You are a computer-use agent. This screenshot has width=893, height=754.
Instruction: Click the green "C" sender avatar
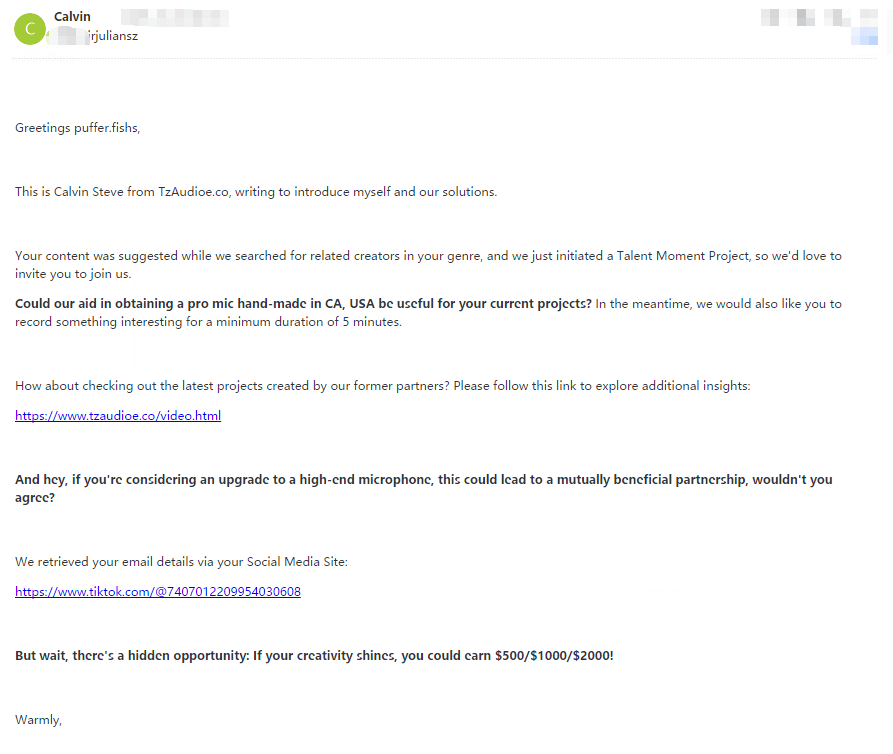[29, 29]
